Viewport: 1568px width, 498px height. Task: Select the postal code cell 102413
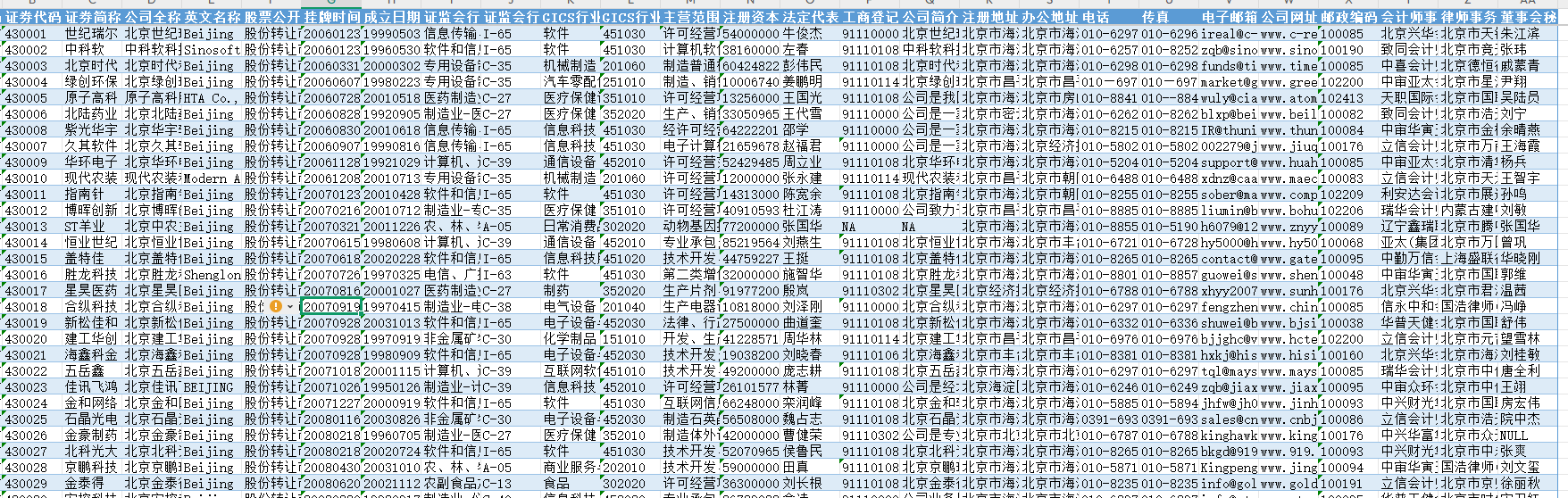click(x=1349, y=97)
